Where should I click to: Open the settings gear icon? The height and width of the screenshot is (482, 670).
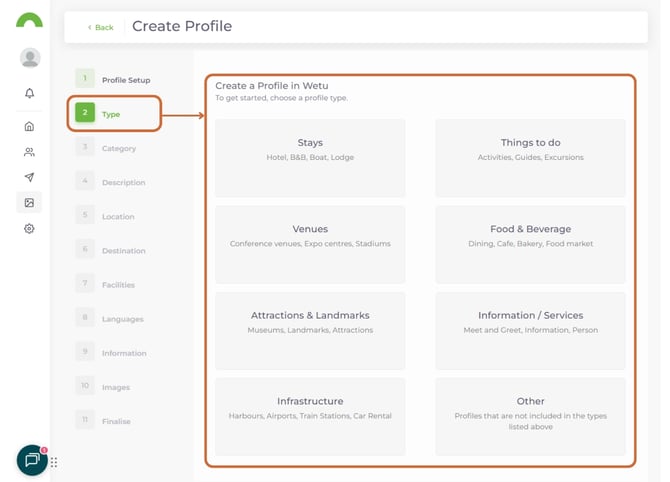tap(30, 228)
